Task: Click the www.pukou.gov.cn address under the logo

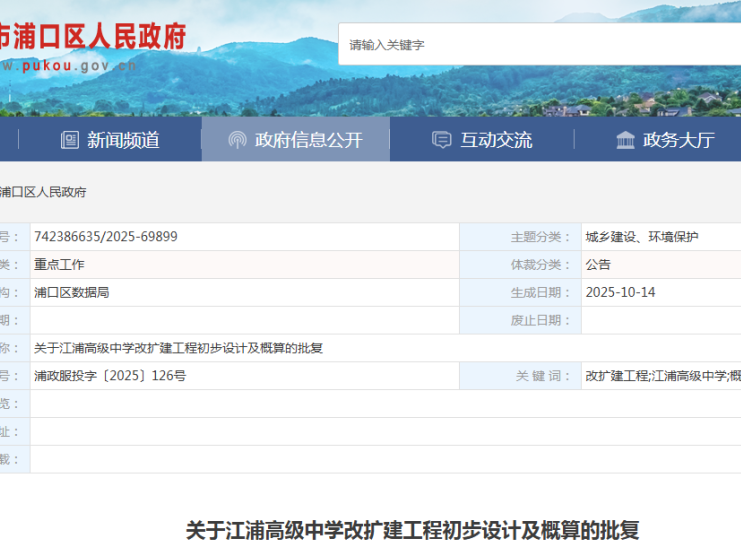Action: point(68,66)
